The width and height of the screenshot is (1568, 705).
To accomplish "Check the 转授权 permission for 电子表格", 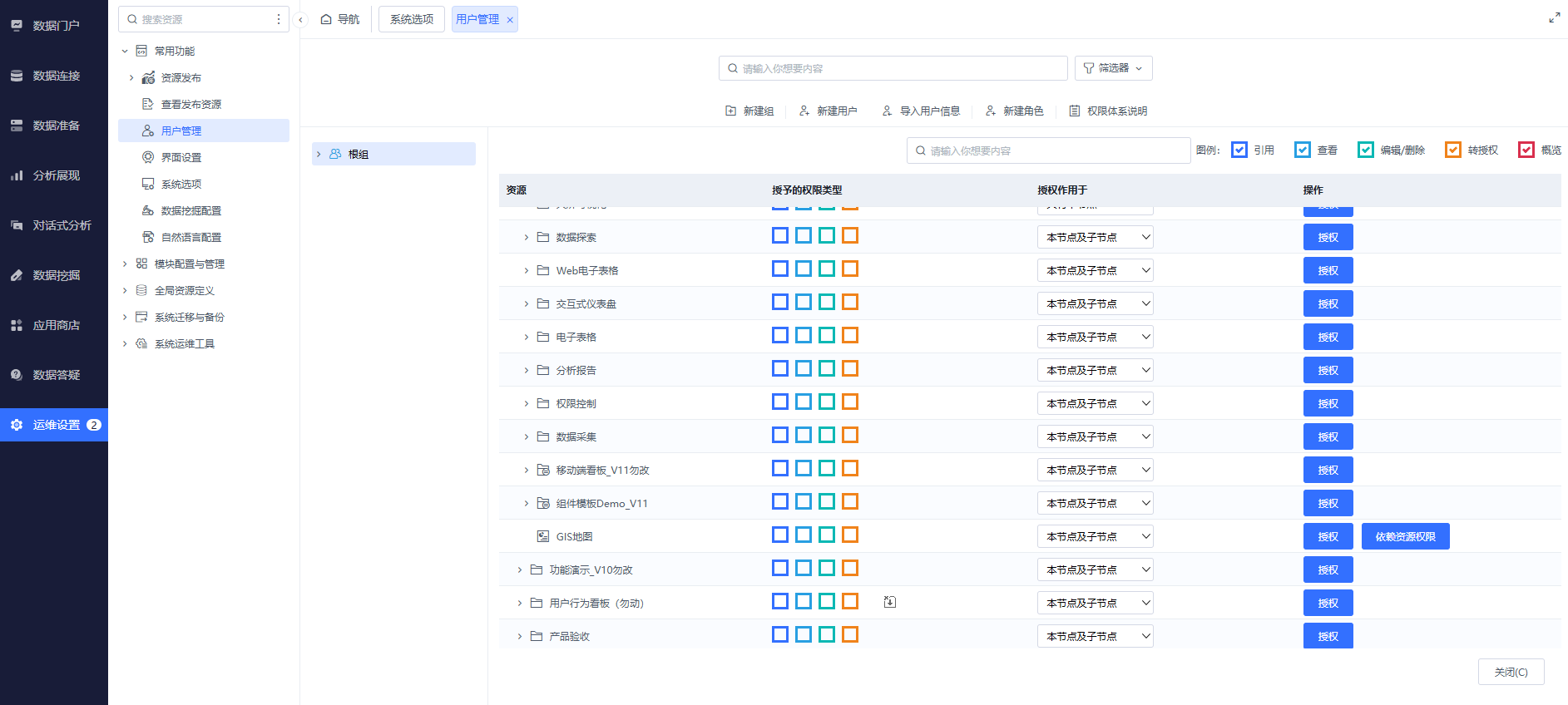I will (850, 335).
